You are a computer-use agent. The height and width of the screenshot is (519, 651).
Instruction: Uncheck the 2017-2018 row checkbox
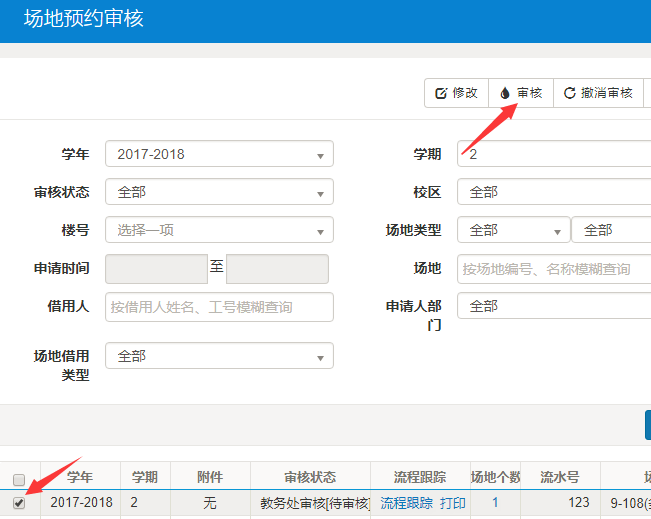point(19,503)
